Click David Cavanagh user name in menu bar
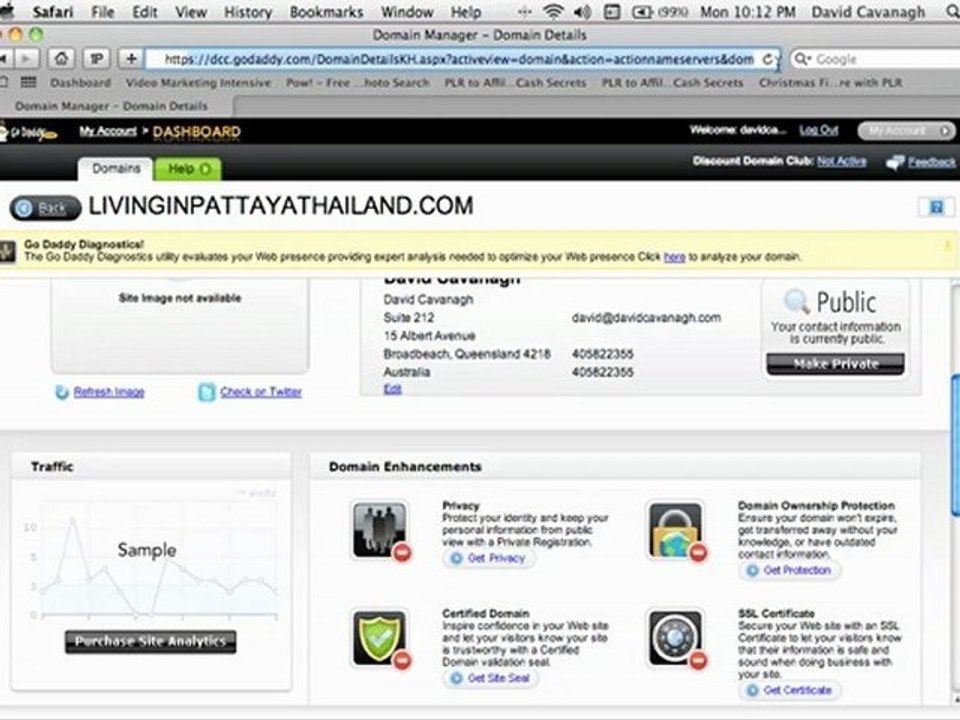The height and width of the screenshot is (720, 960). coord(868,12)
